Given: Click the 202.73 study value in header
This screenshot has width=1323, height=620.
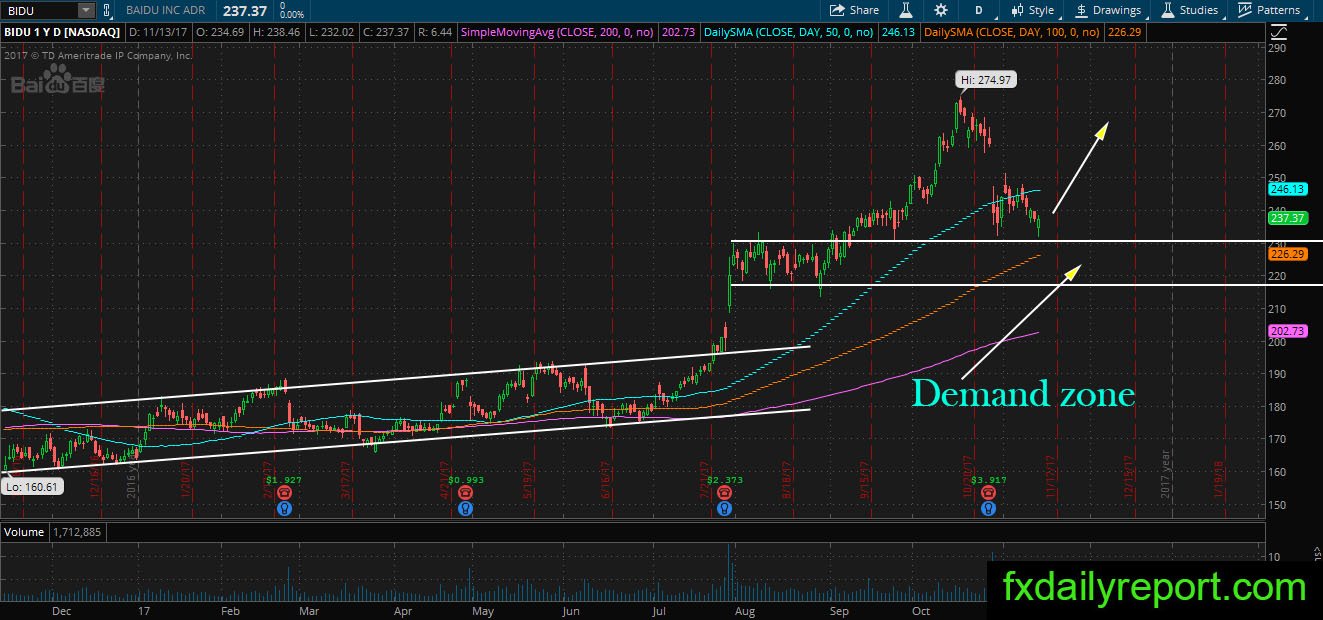Looking at the screenshot, I should (x=679, y=32).
